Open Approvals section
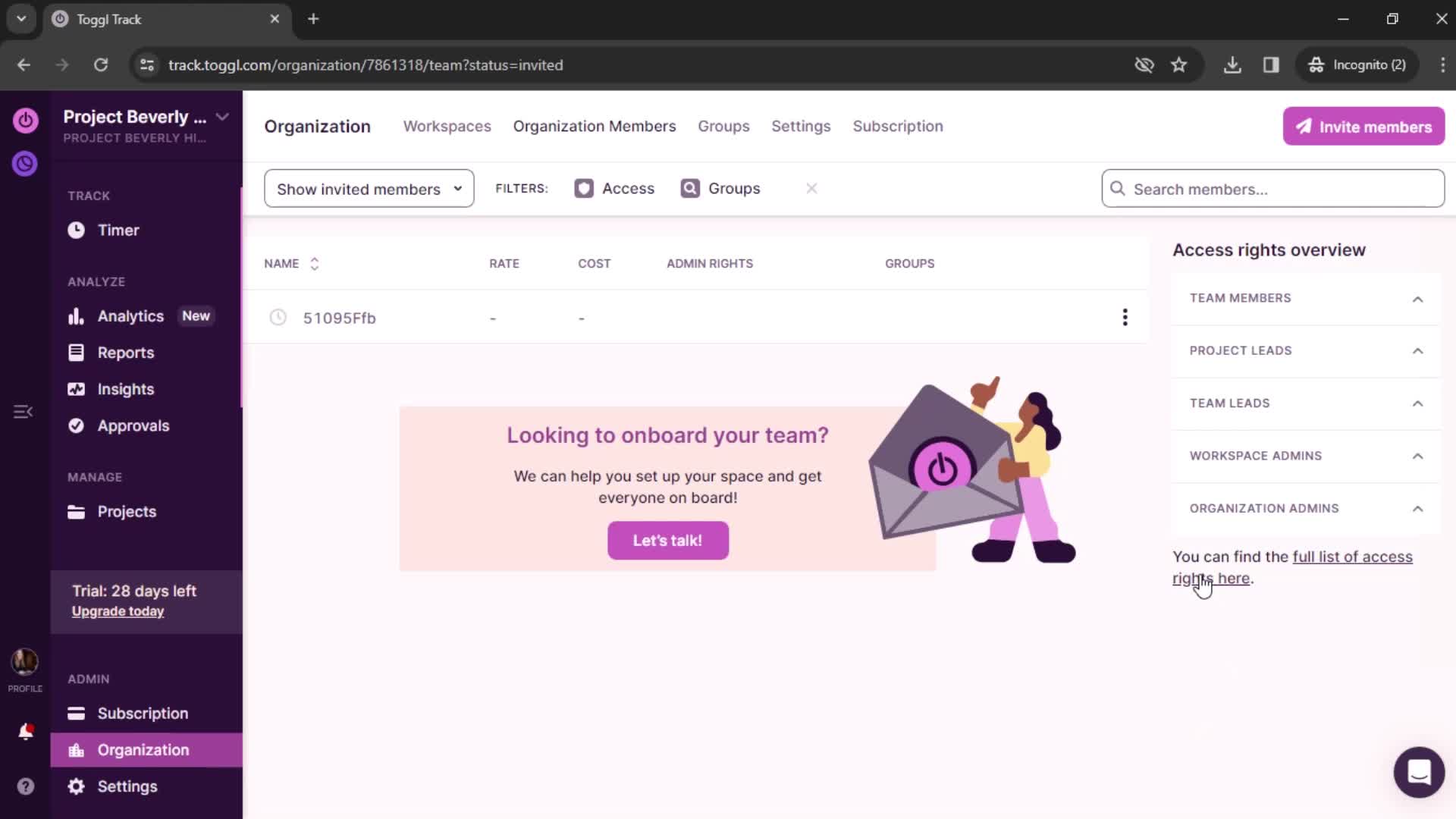This screenshot has width=1456, height=819. coord(134,425)
